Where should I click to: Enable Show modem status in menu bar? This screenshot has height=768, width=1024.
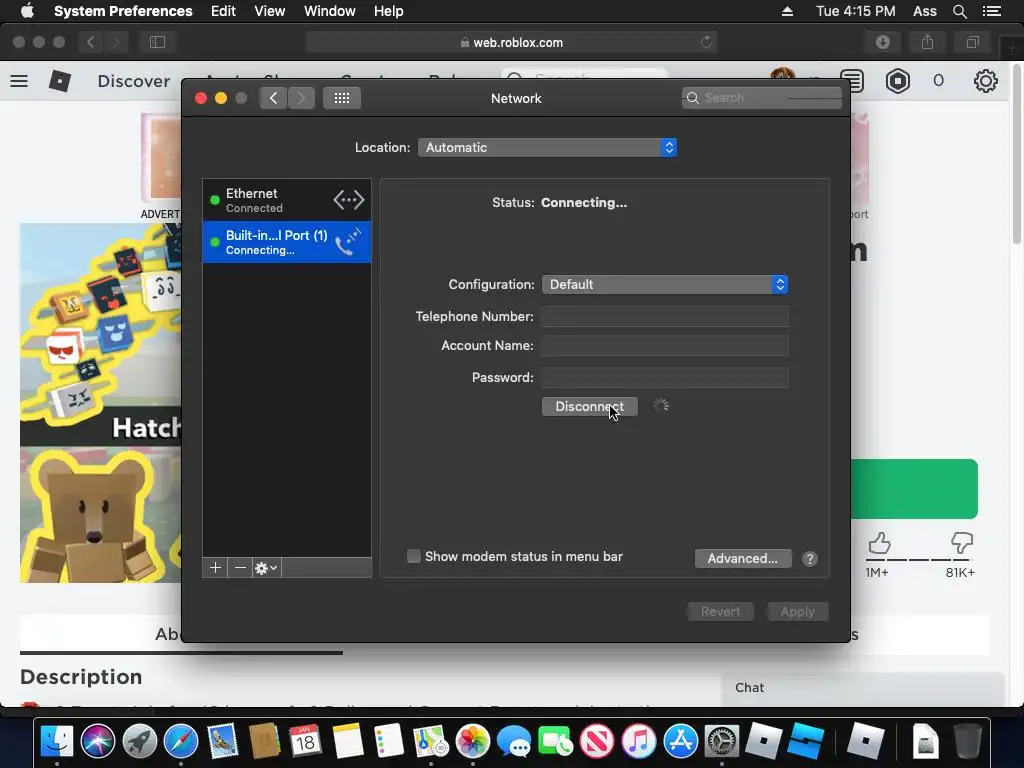click(413, 556)
